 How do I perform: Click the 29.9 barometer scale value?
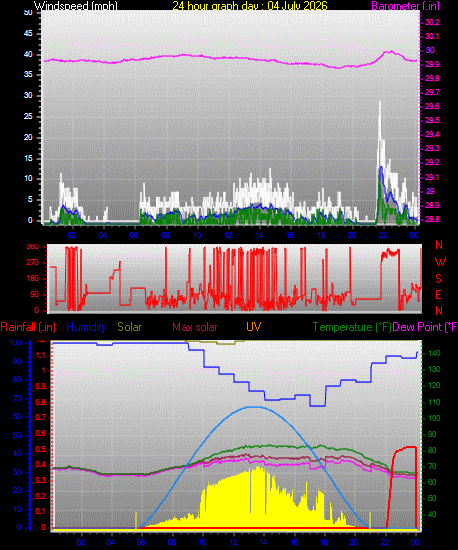point(432,64)
